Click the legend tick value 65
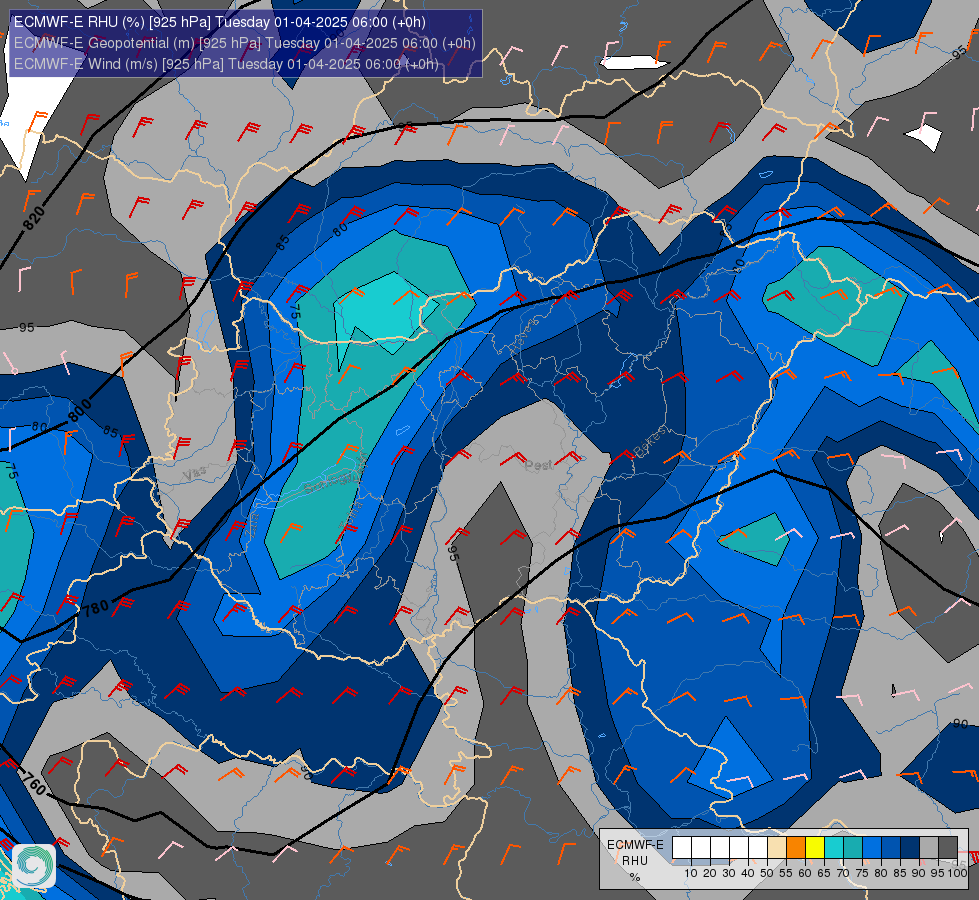The image size is (979, 900). (x=824, y=873)
